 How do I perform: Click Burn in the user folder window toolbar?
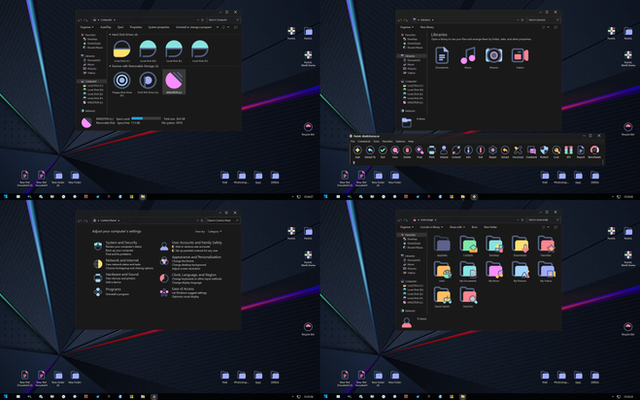(475, 227)
